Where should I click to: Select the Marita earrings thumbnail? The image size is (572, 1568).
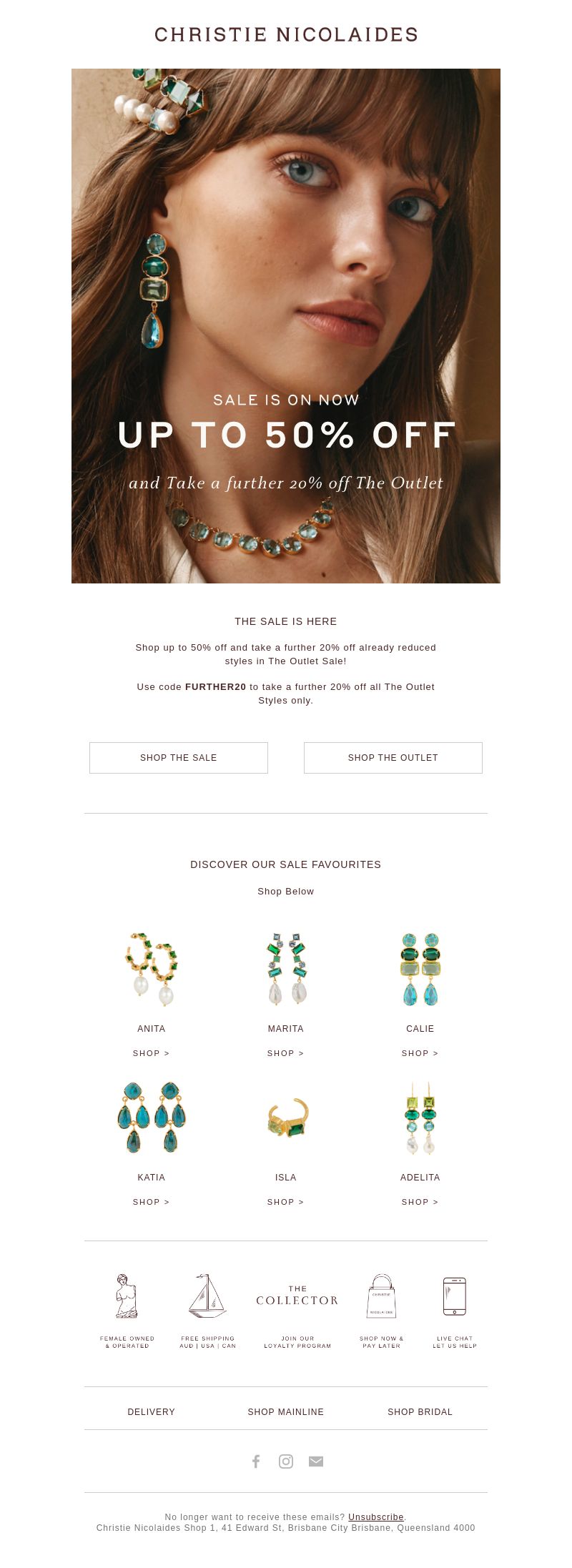point(286,969)
